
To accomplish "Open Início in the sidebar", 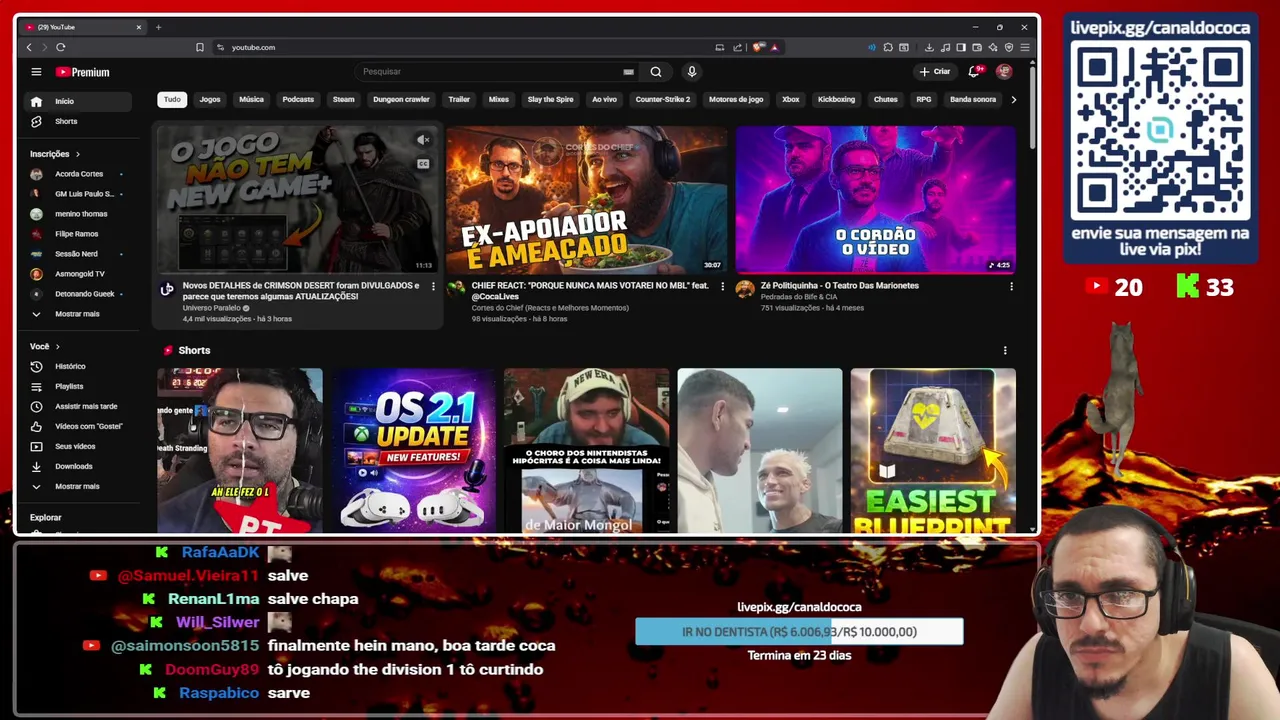I will pos(78,101).
